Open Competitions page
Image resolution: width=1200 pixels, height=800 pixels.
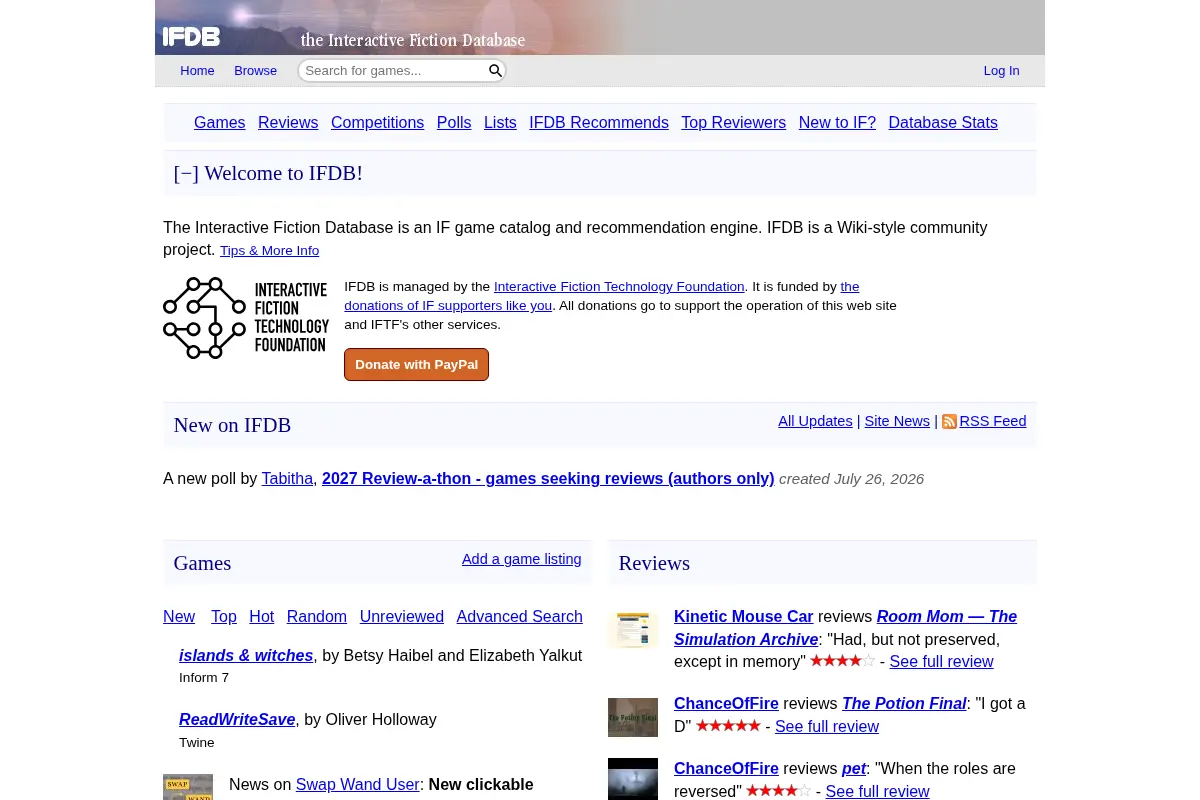[x=377, y=123]
